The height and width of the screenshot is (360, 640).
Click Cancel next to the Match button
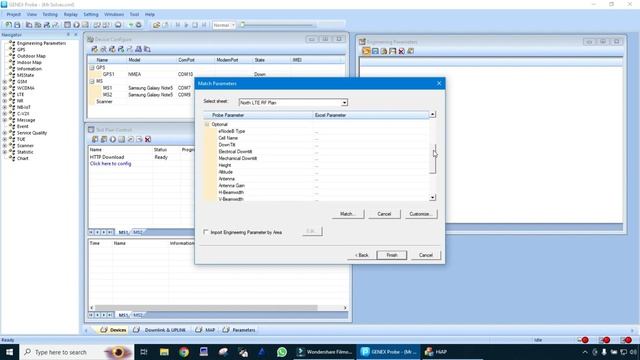384,214
